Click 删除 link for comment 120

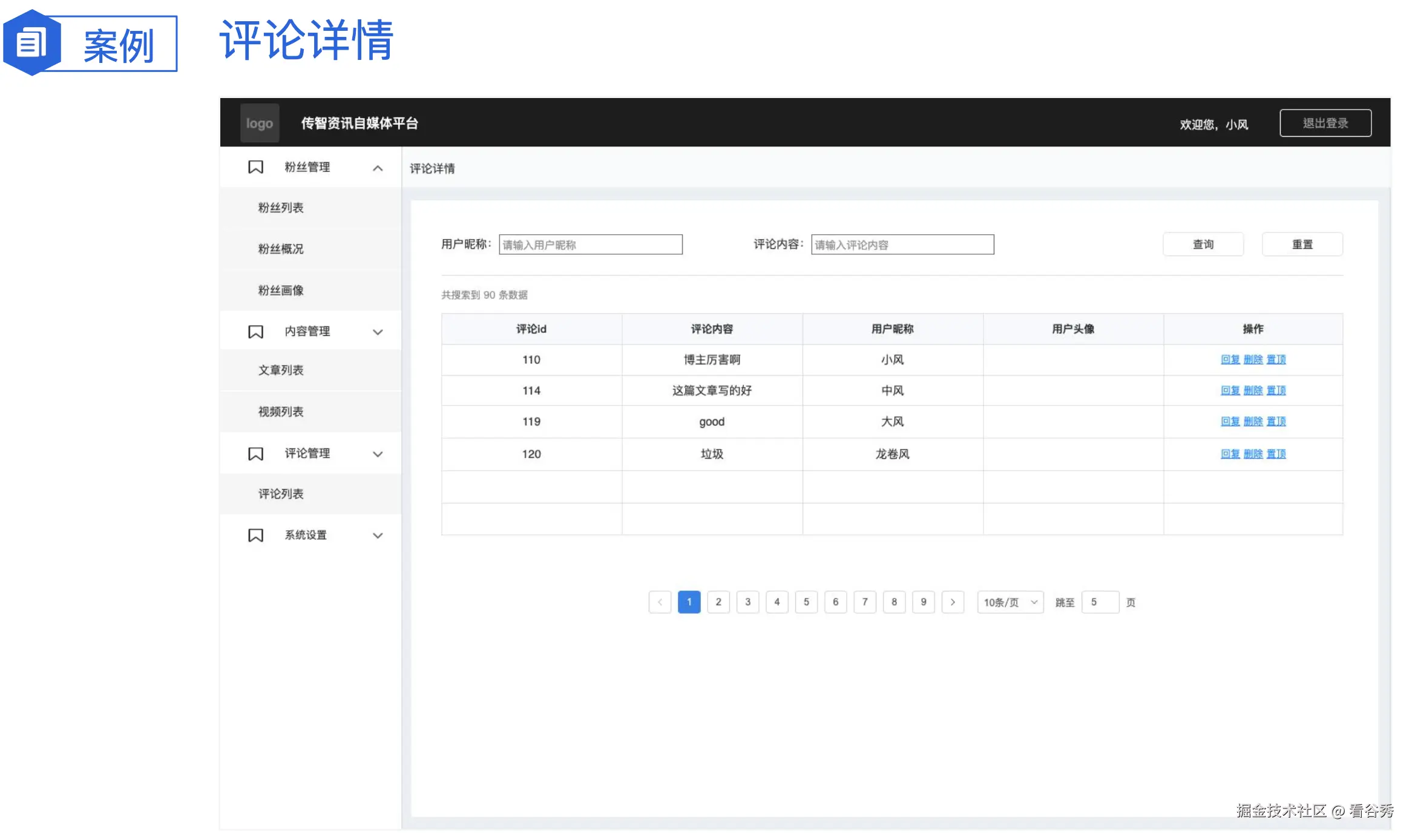pos(1253,453)
